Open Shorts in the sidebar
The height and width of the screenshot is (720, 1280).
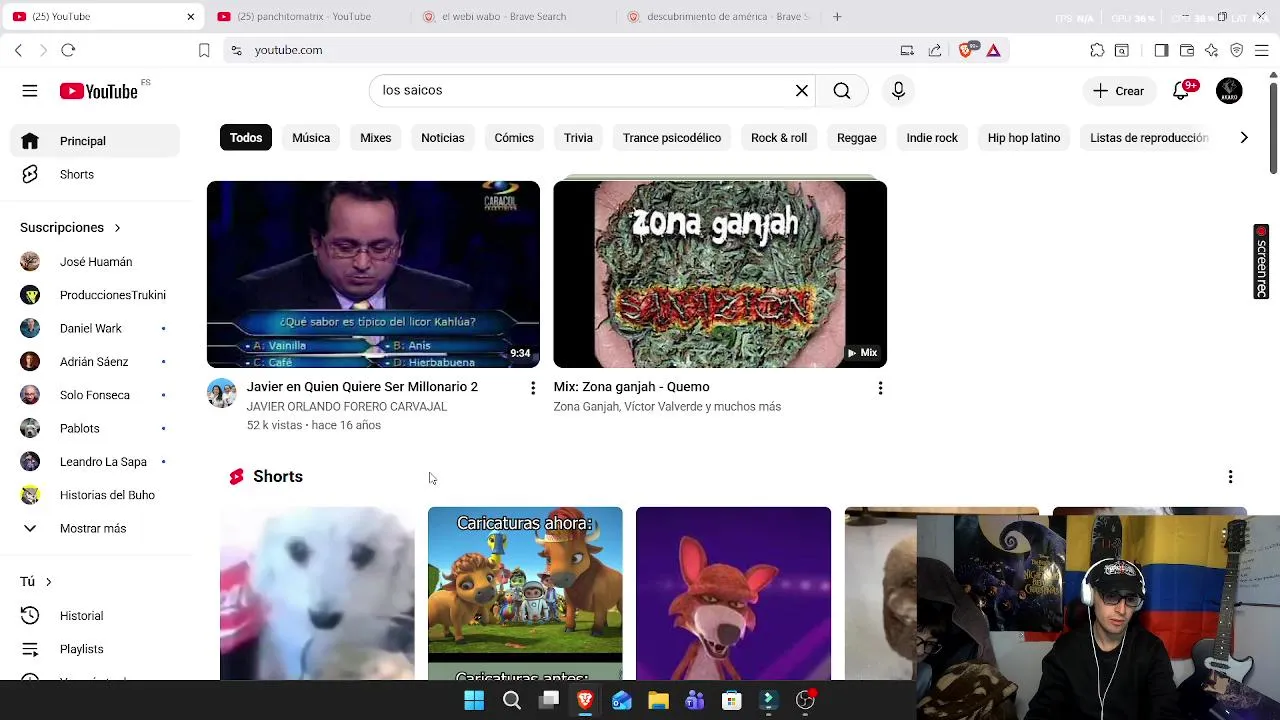click(95, 174)
